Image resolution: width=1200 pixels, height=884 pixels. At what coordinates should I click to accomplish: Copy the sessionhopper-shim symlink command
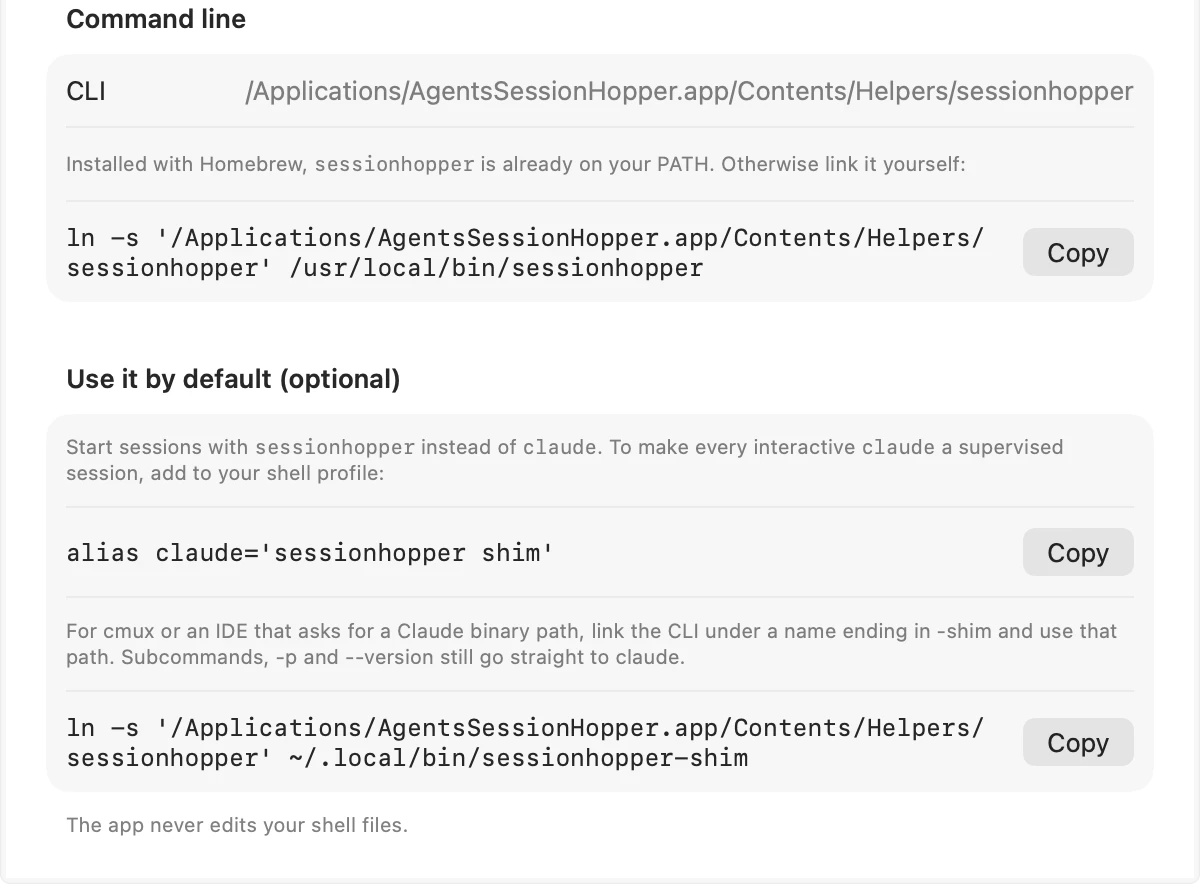pyautogui.click(x=1077, y=742)
